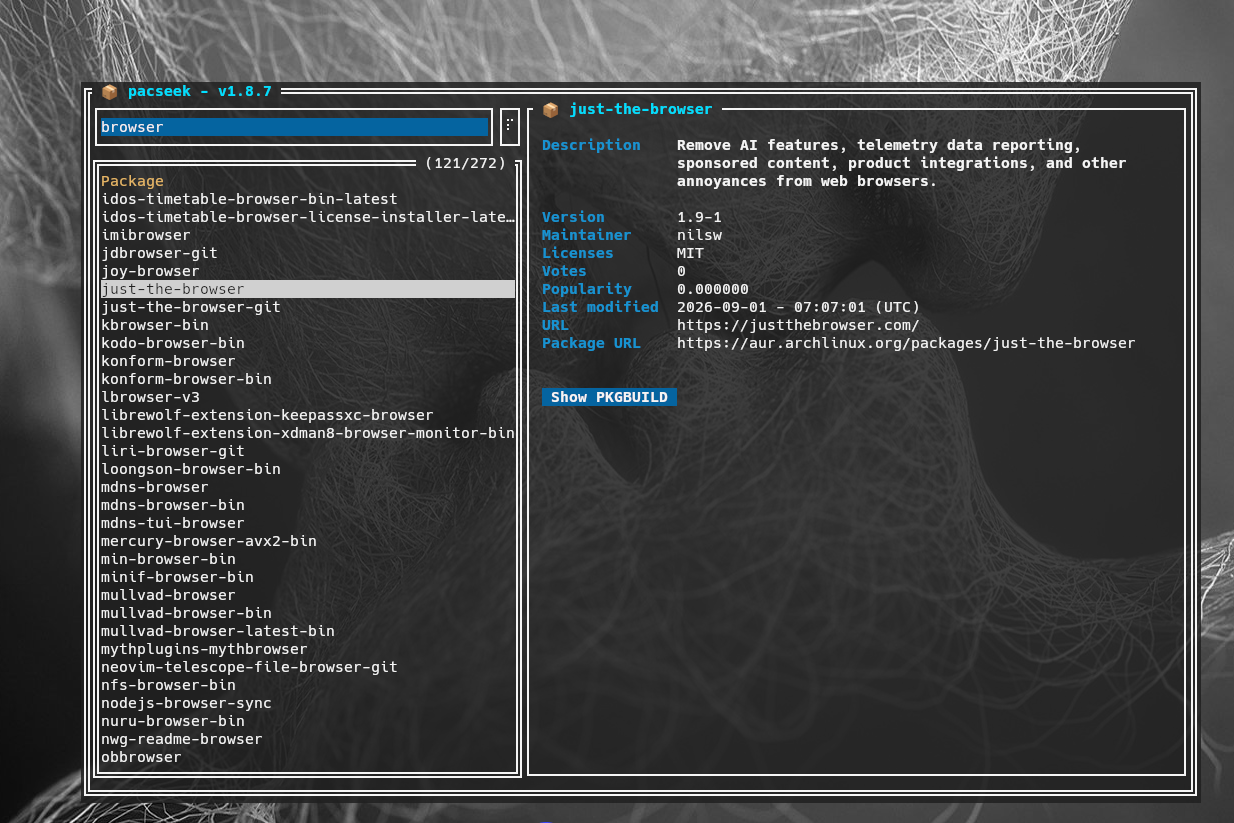Viewport: 1234px width, 823px height.
Task: Open the AUR package URL link
Action: point(906,343)
